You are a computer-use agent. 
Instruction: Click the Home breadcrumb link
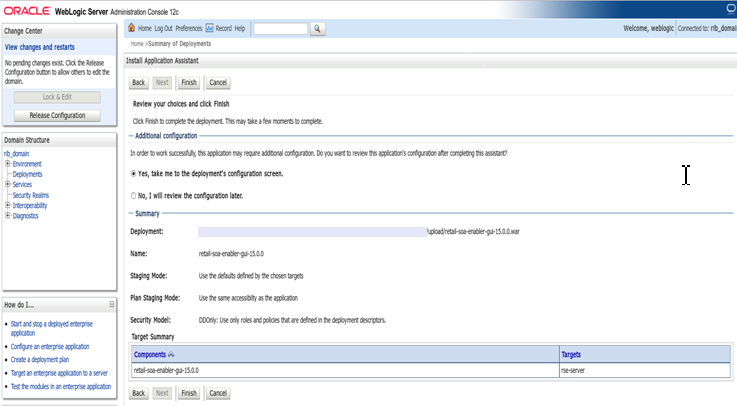pyautogui.click(x=137, y=44)
